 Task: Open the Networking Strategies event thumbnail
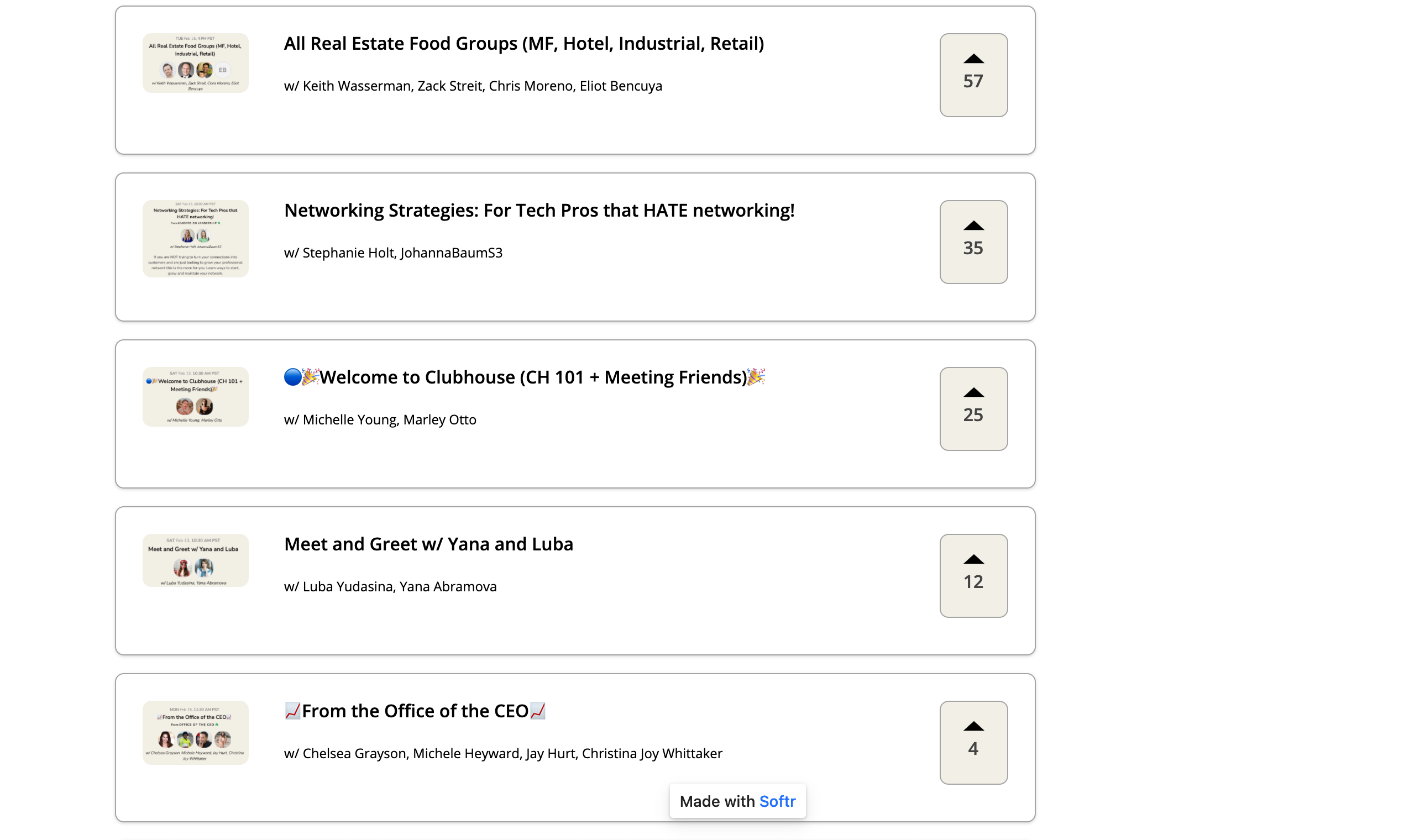click(x=195, y=238)
